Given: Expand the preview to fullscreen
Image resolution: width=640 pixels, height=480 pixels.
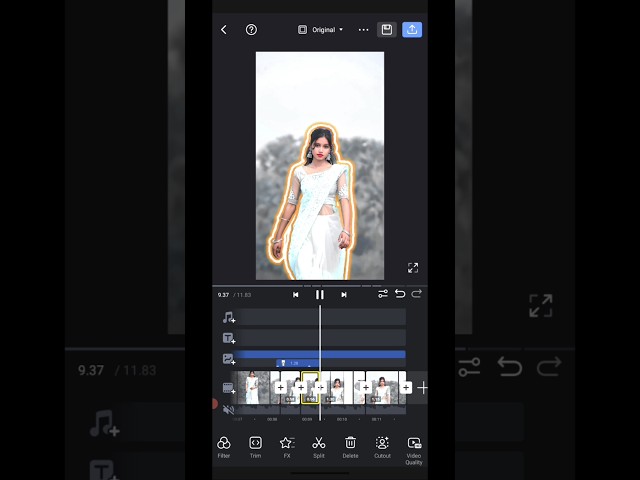Looking at the screenshot, I should [x=413, y=268].
